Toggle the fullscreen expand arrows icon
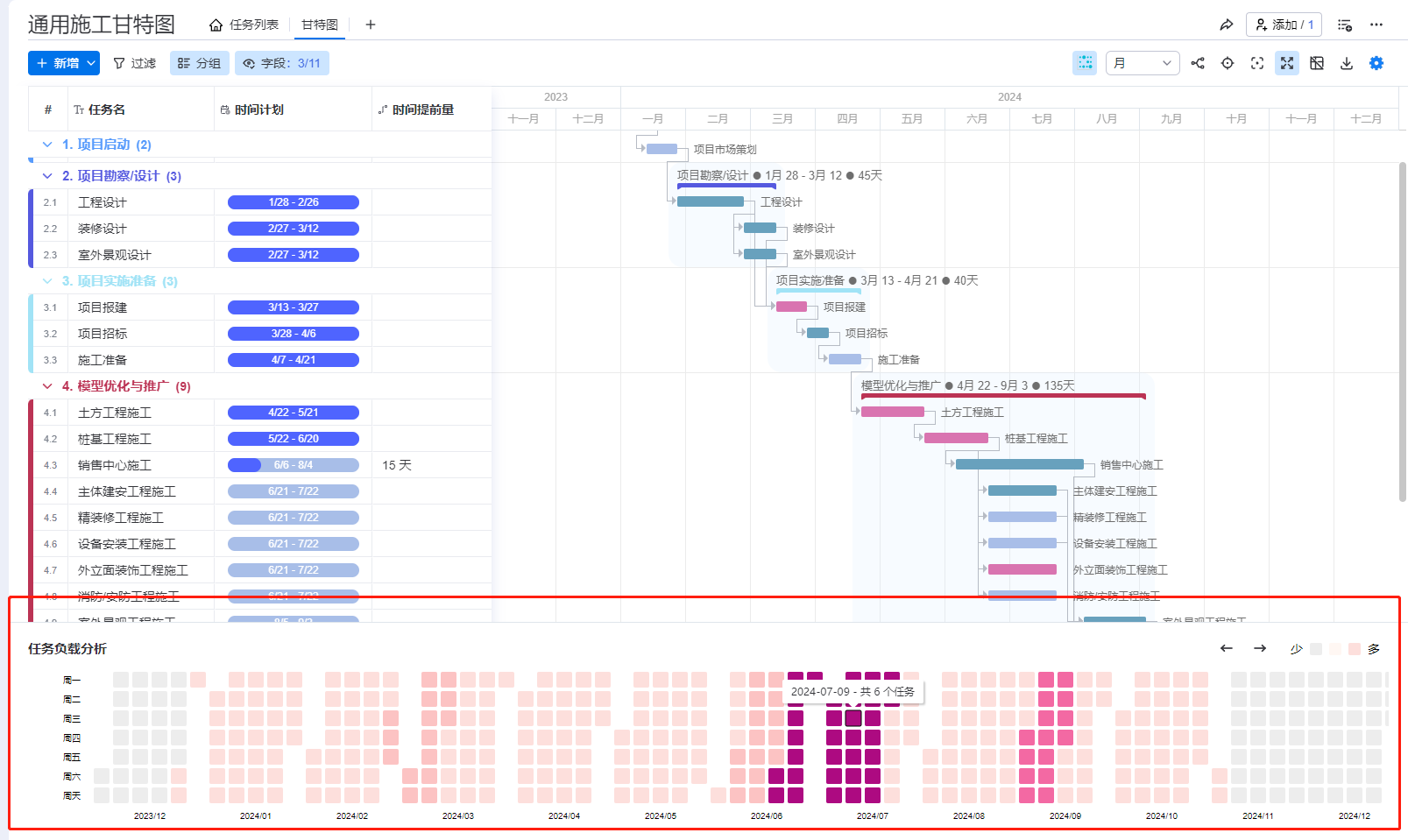Image resolution: width=1408 pixels, height=840 pixels. [1287, 63]
